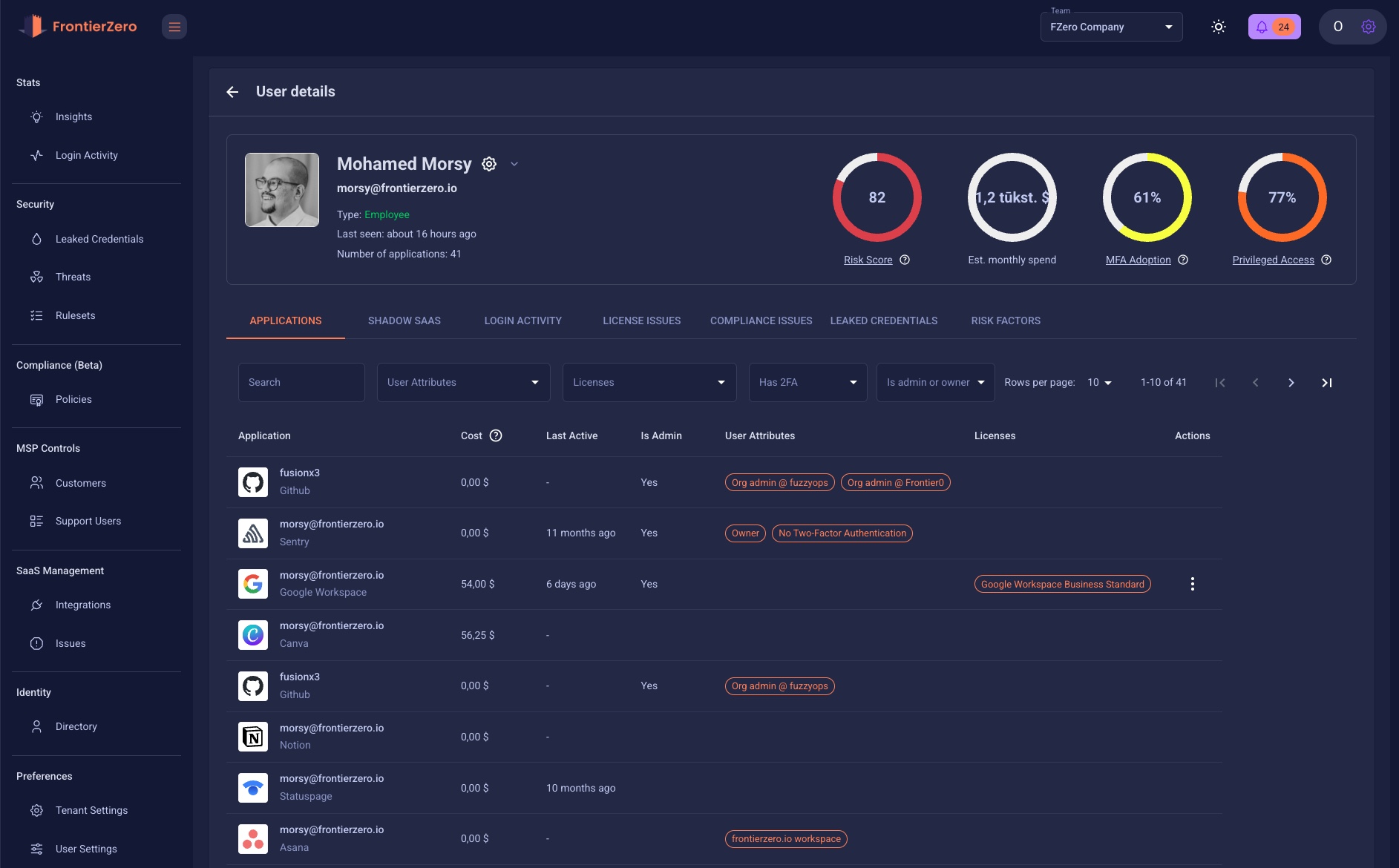Click the MFA Adoption link
Screen dimensions: 1399x868
[x=1138, y=260]
